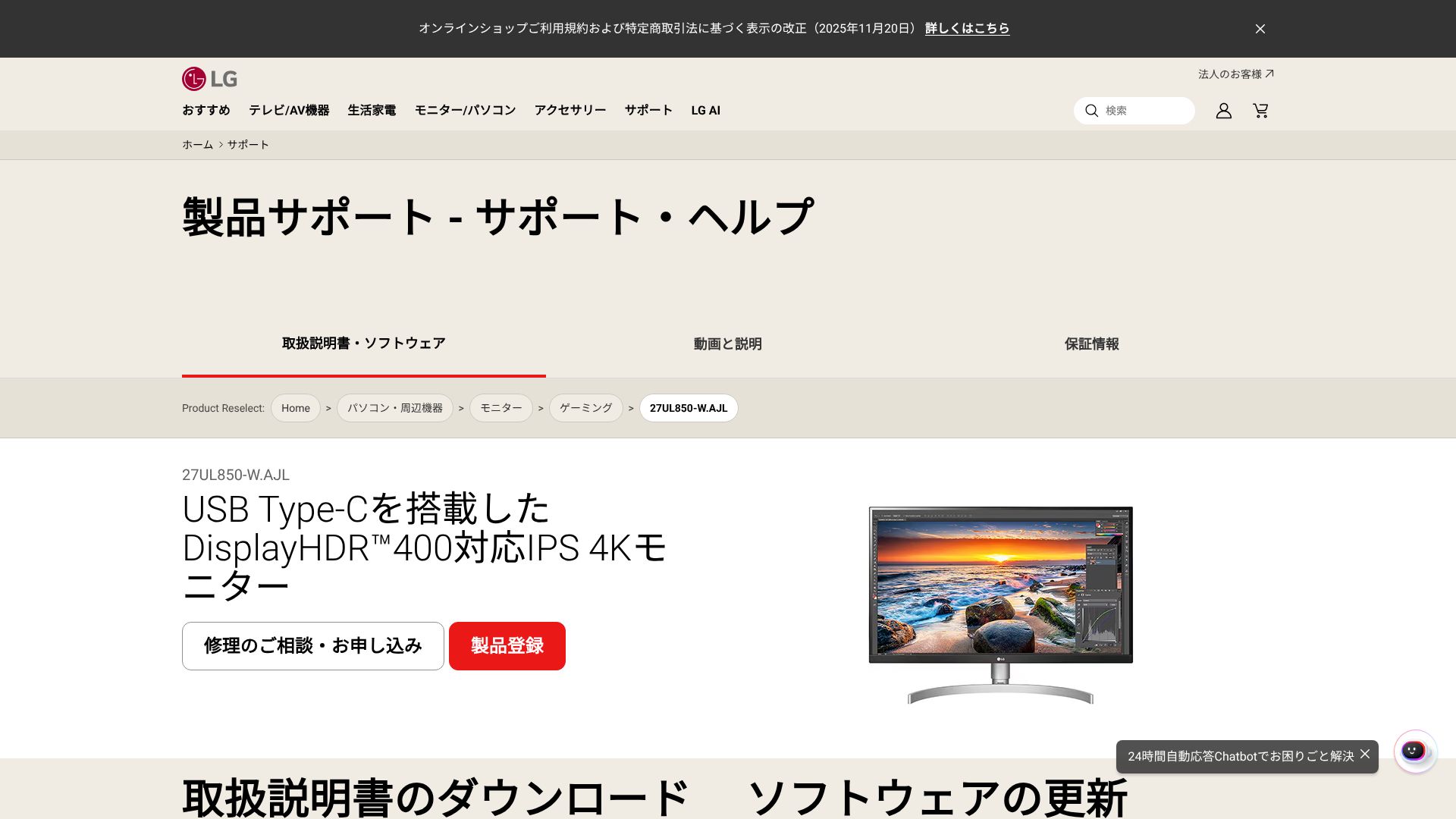The height and width of the screenshot is (819, 1456).
Task: Select the 取扱説明書・ソフトウェア tab
Action: point(364,344)
